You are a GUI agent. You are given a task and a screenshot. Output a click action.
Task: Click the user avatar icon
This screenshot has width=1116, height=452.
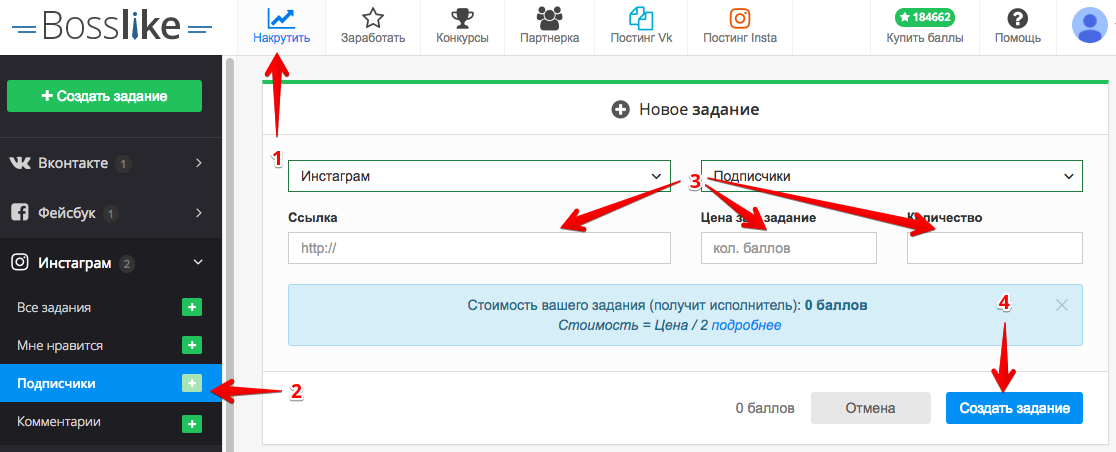pos(1090,26)
